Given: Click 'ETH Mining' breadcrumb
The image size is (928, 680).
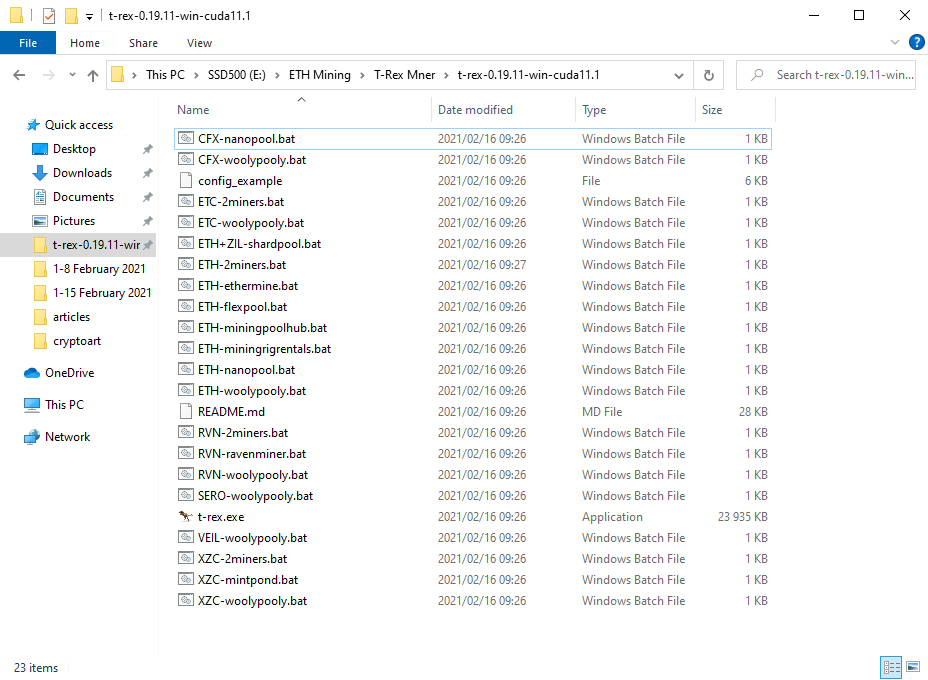Looking at the screenshot, I should click(x=320, y=75).
